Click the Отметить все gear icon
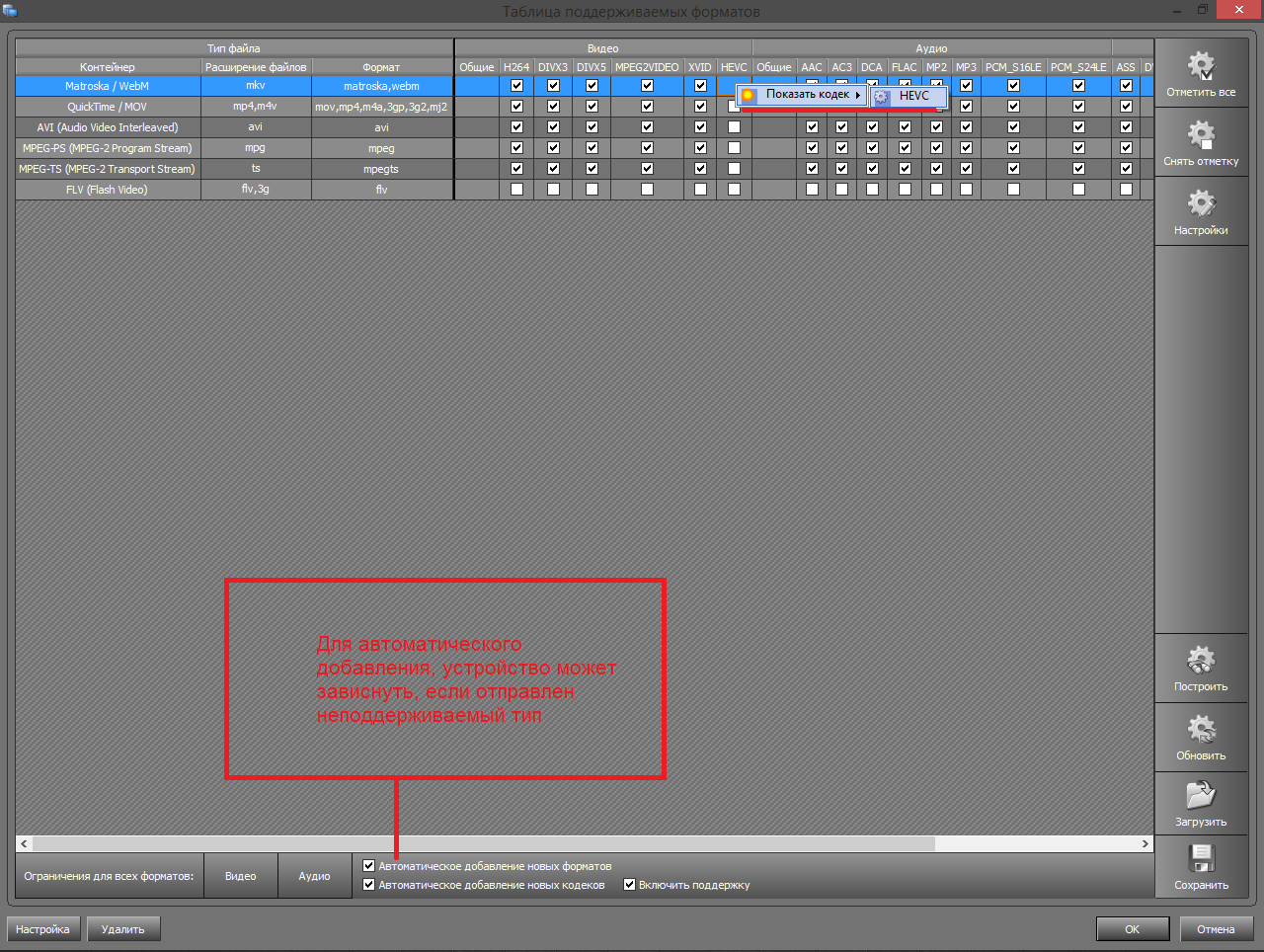This screenshot has height=952, width=1264. (x=1201, y=67)
